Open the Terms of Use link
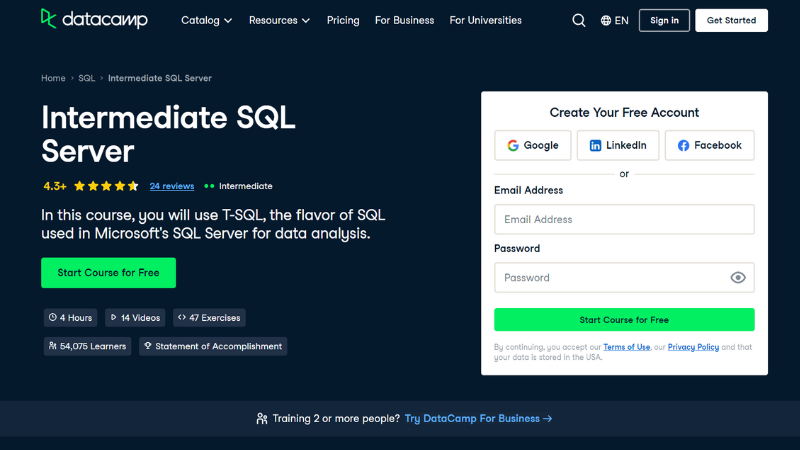 pos(627,347)
